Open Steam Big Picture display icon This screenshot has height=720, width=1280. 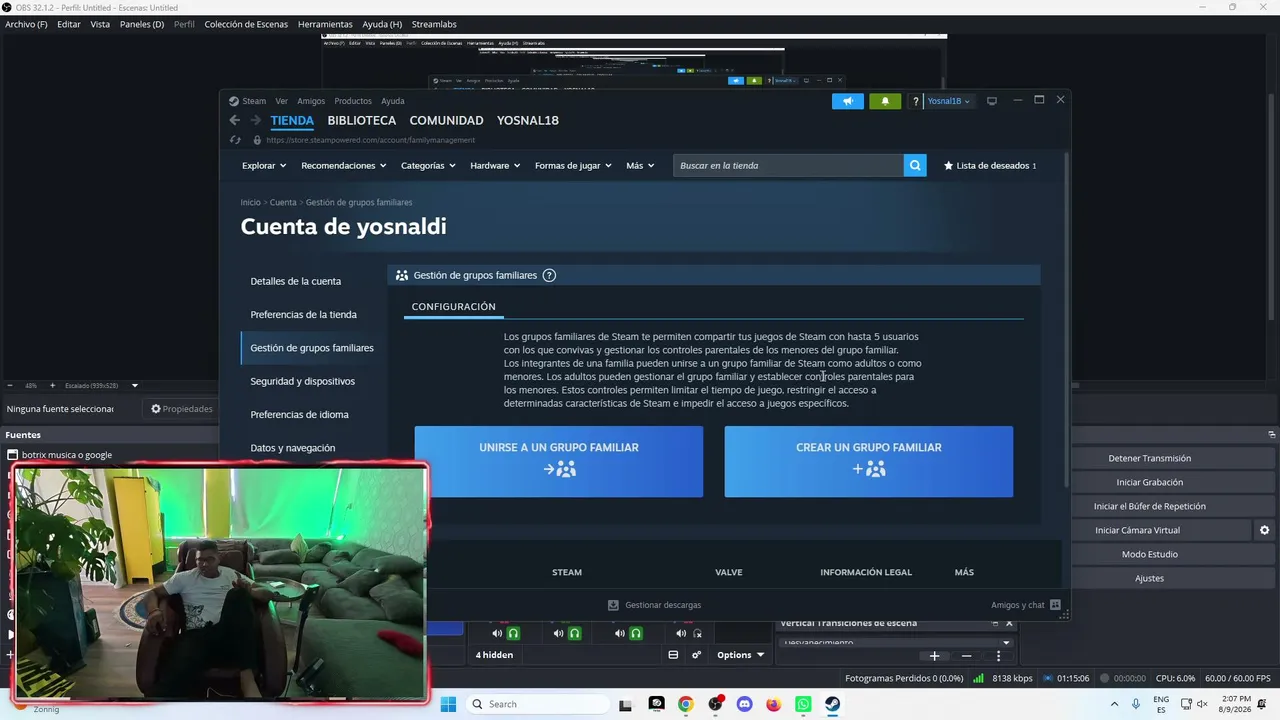pyautogui.click(x=992, y=101)
